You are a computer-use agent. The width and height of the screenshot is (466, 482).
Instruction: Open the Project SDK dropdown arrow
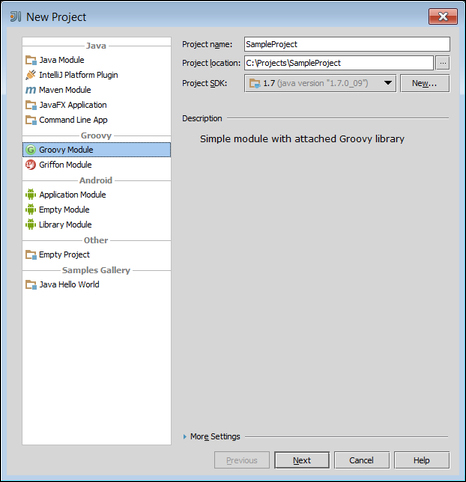click(388, 83)
